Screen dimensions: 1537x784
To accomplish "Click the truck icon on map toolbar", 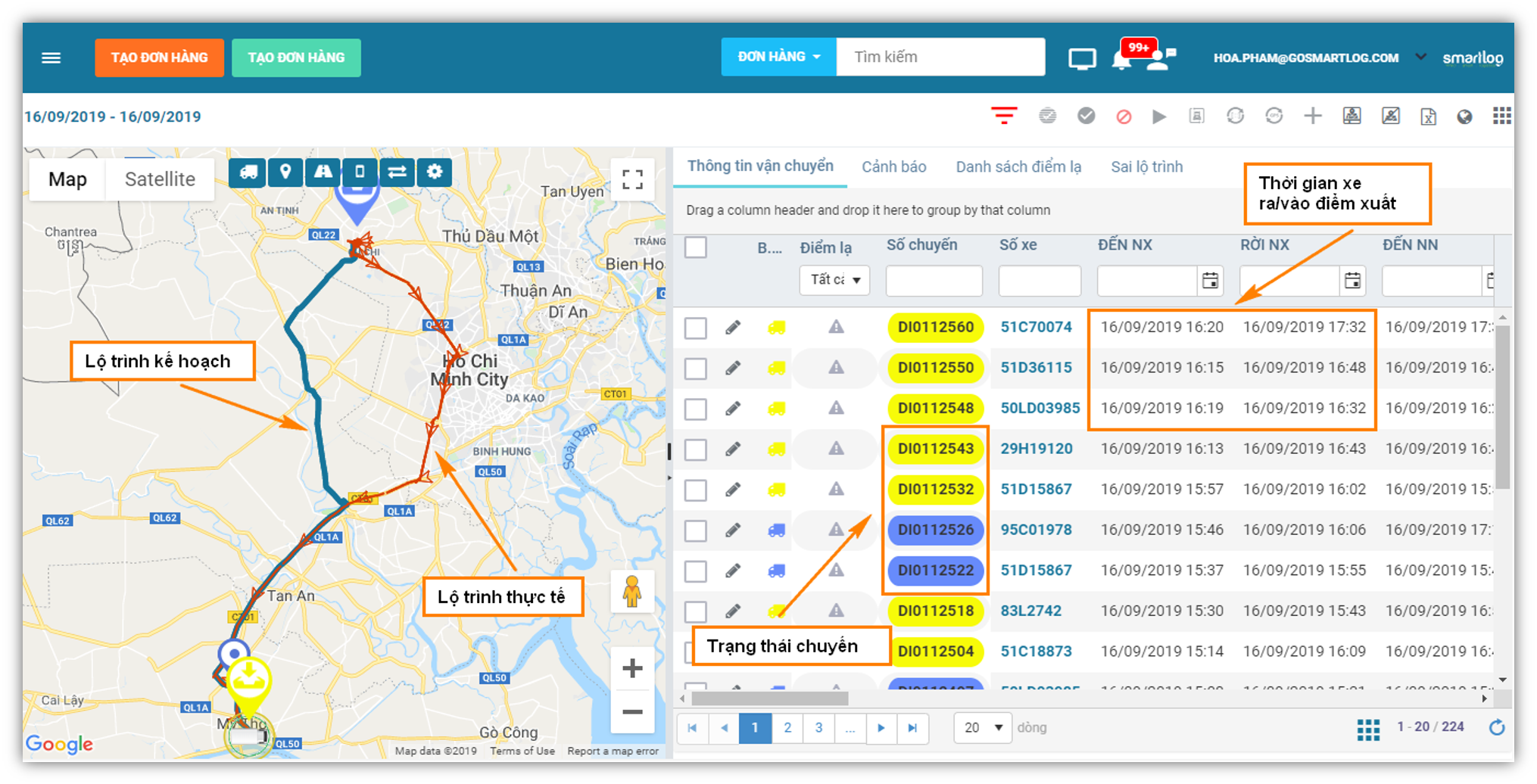I will (x=248, y=172).
